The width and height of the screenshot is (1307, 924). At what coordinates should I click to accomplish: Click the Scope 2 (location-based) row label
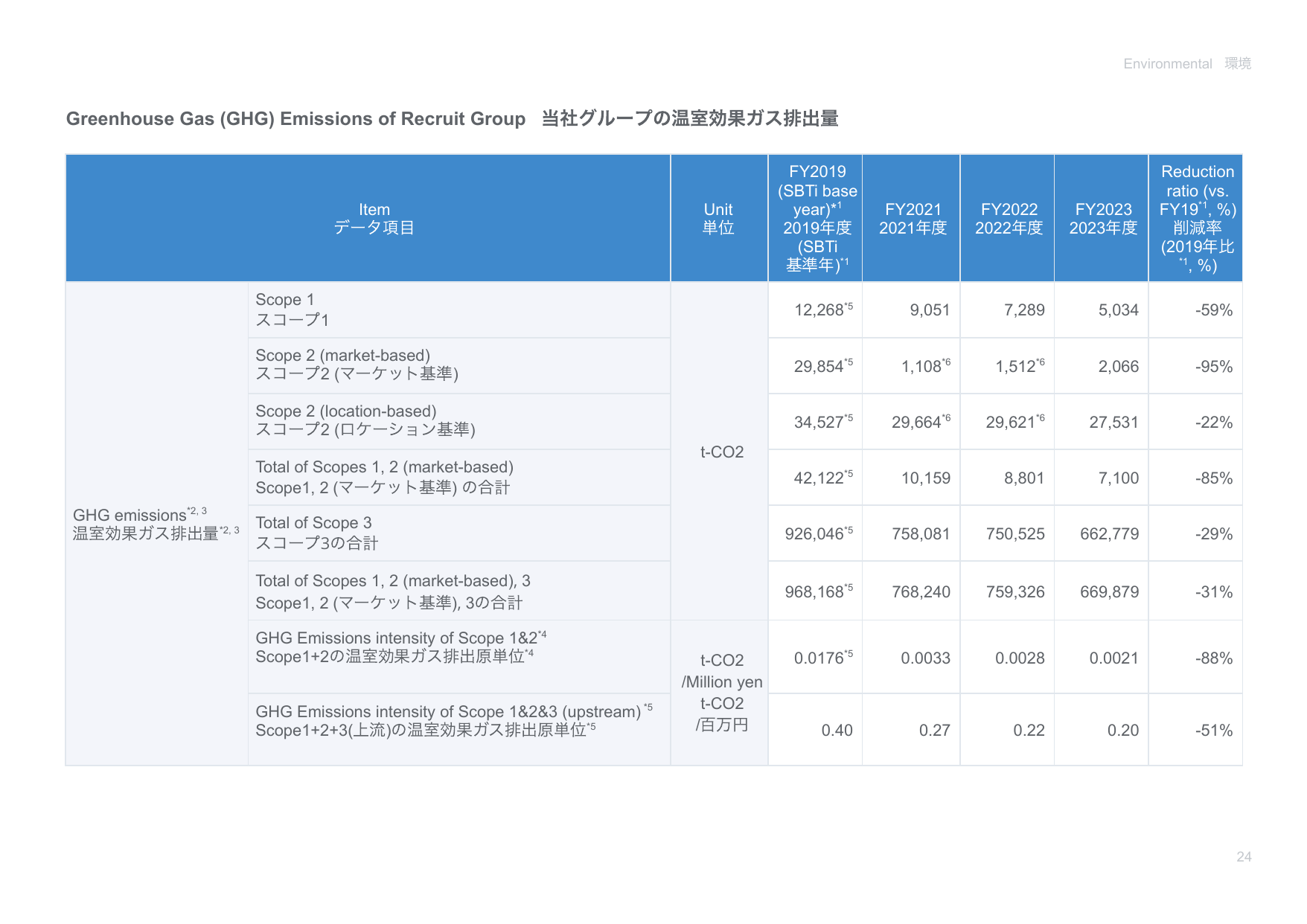458,421
